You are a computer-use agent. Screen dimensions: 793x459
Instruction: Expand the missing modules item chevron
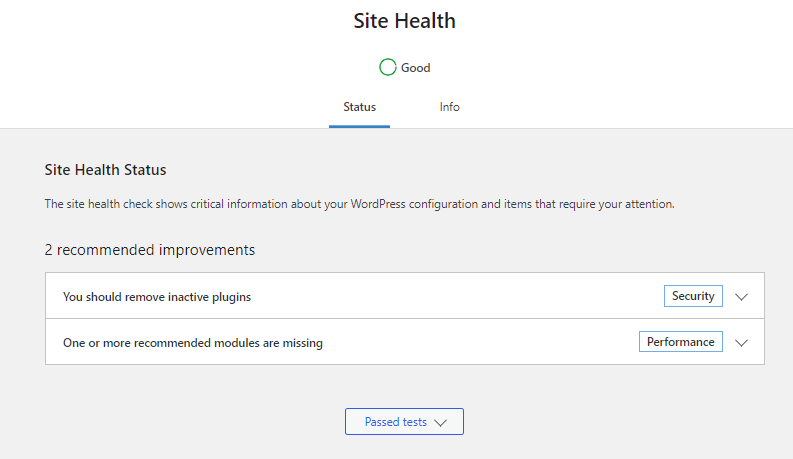pyautogui.click(x=741, y=343)
